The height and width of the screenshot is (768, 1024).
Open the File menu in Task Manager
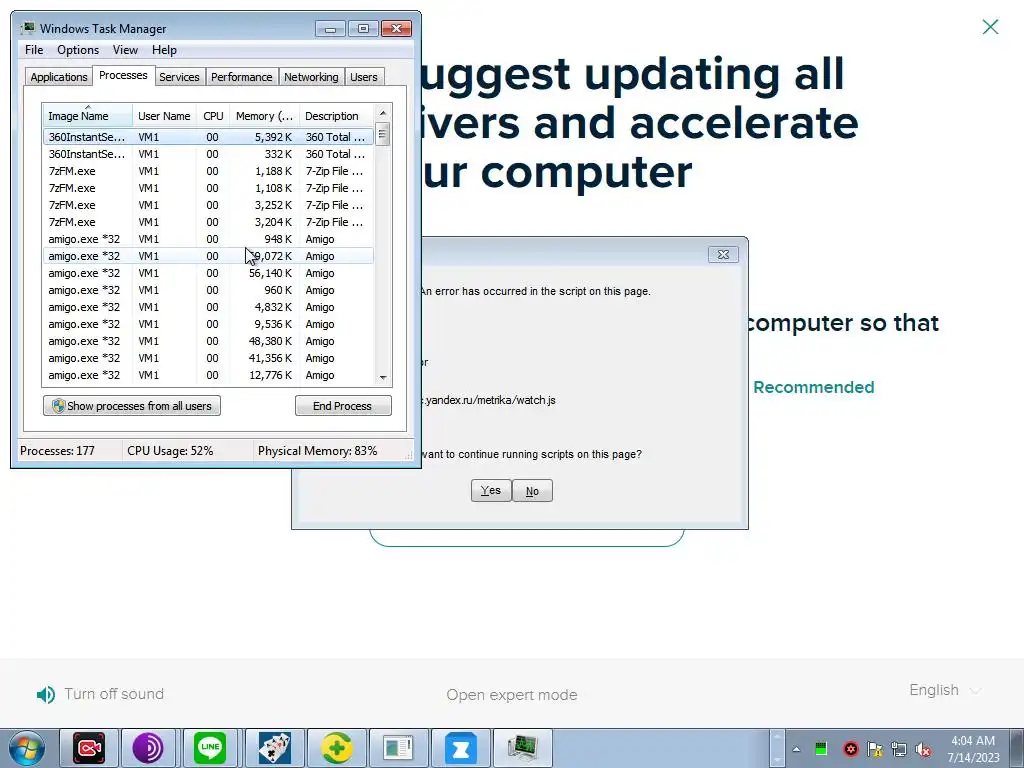tap(34, 50)
